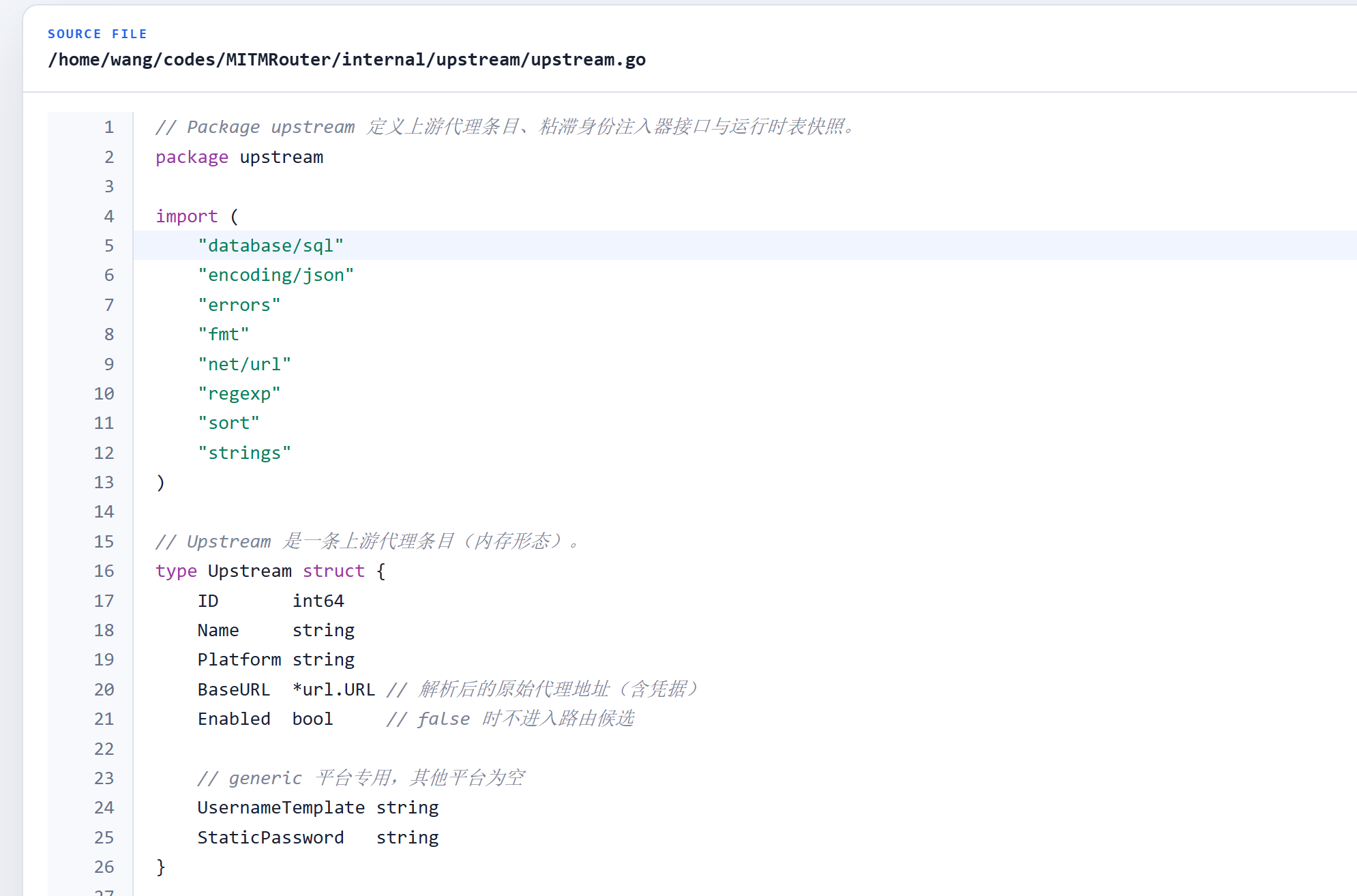Image resolution: width=1357 pixels, height=896 pixels.
Task: Select the "type Upstream struct {" line
Action: pyautogui.click(x=271, y=571)
